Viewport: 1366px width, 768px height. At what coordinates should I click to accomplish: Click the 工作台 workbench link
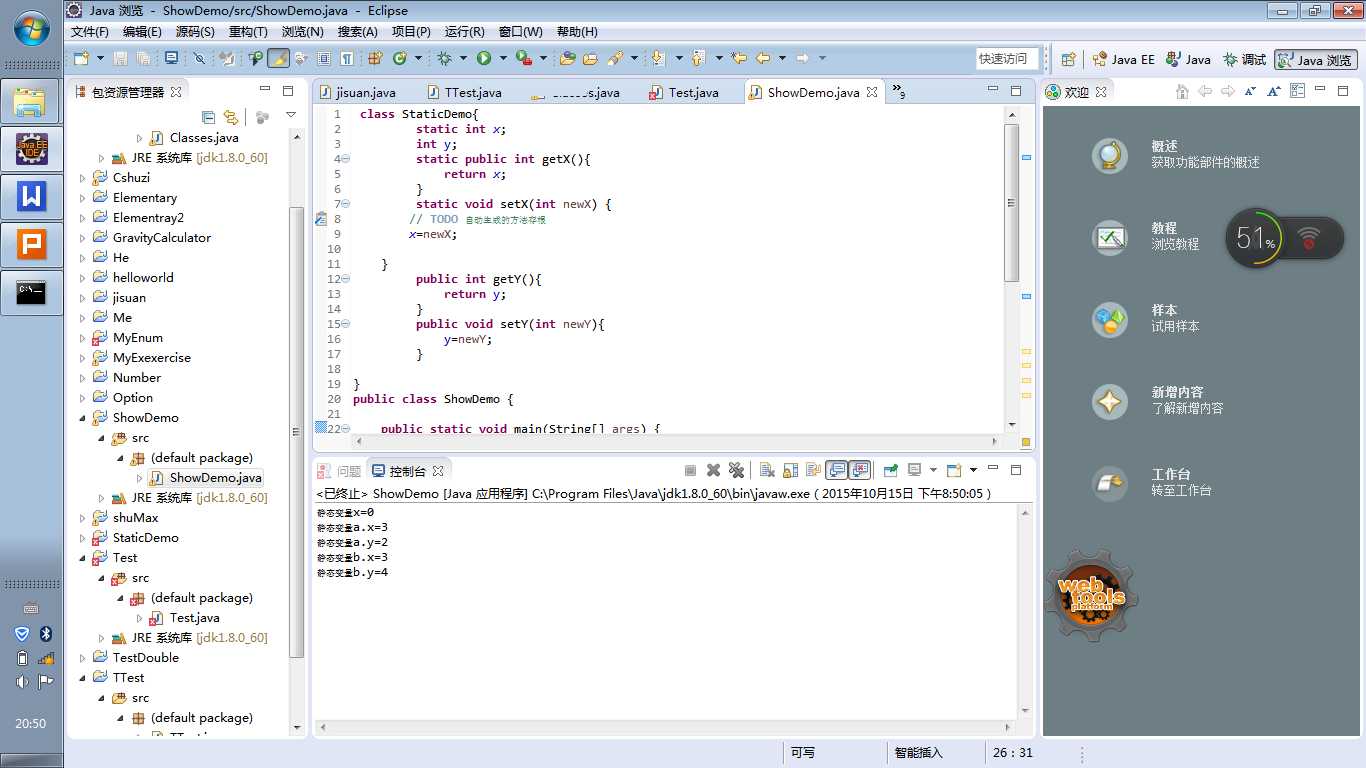coord(1171,474)
